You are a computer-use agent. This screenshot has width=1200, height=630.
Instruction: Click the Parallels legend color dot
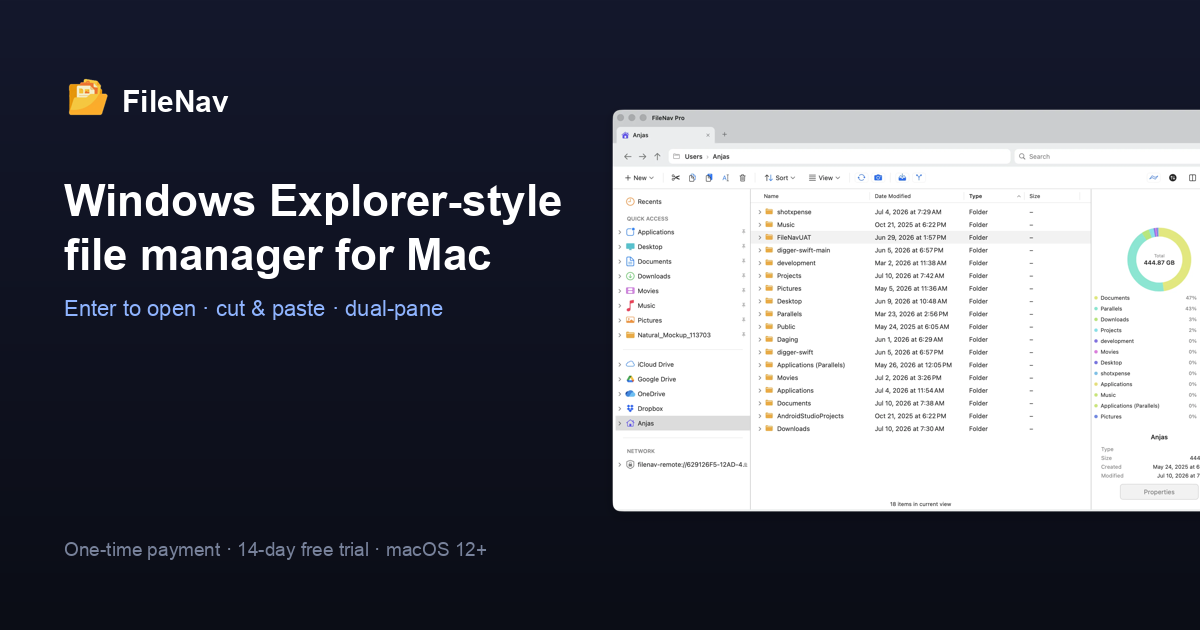coord(1096,309)
